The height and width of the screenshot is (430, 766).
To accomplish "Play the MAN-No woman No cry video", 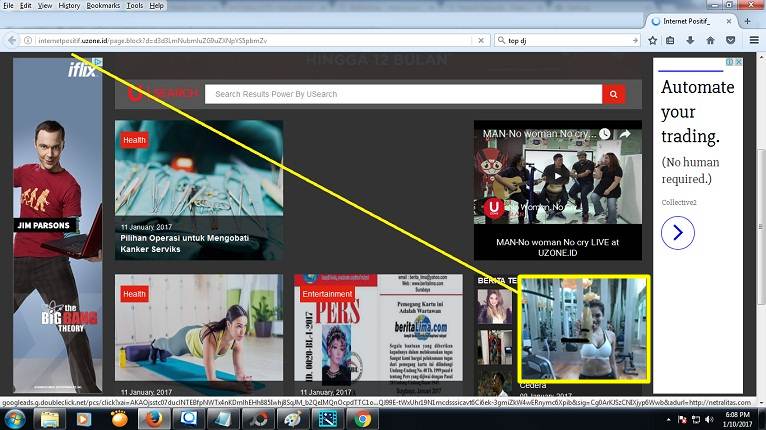I will 557,176.
